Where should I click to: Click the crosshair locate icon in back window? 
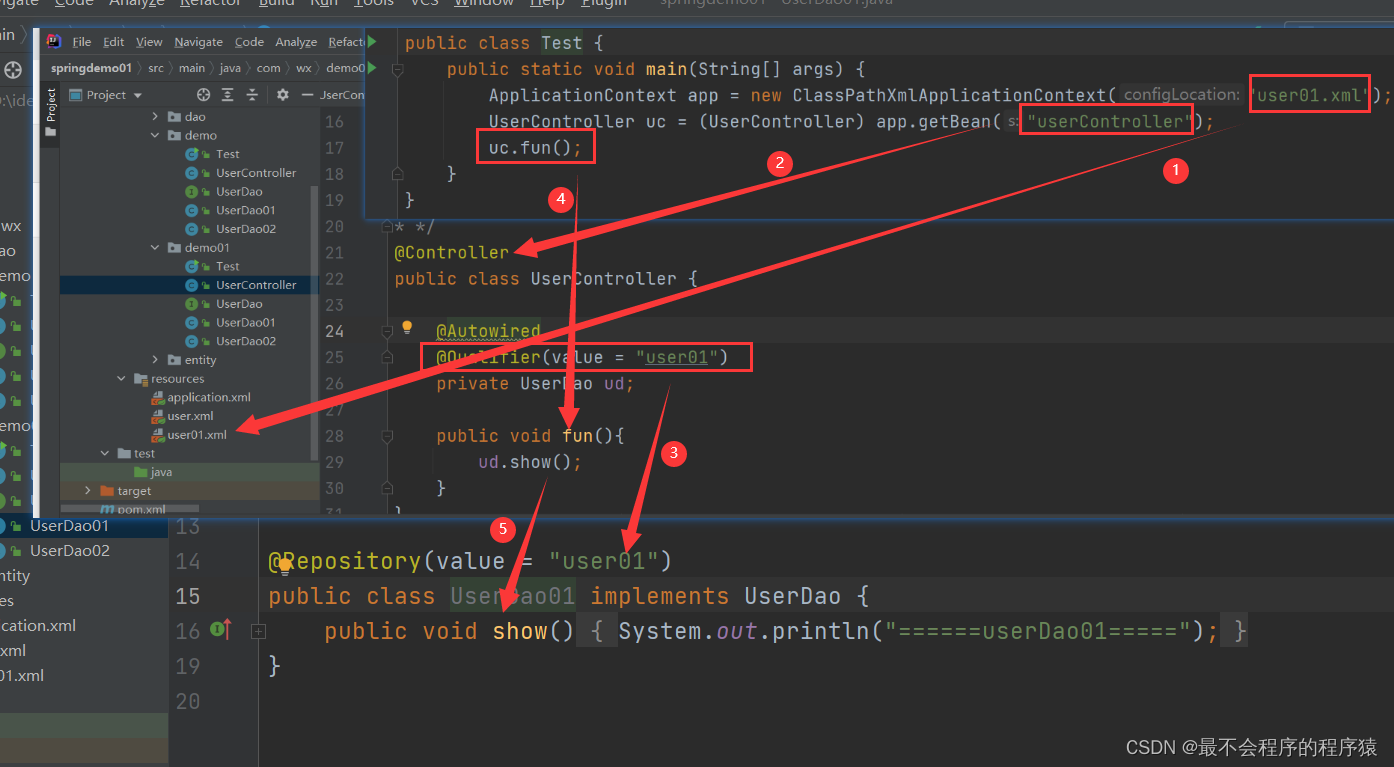[x=12, y=70]
